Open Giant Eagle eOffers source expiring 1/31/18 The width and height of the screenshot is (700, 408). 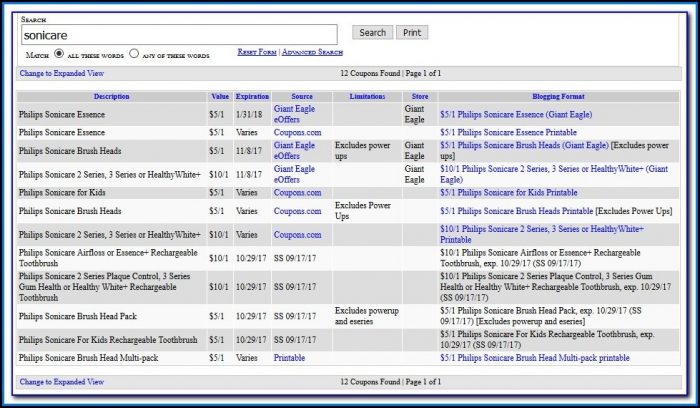click(x=294, y=114)
